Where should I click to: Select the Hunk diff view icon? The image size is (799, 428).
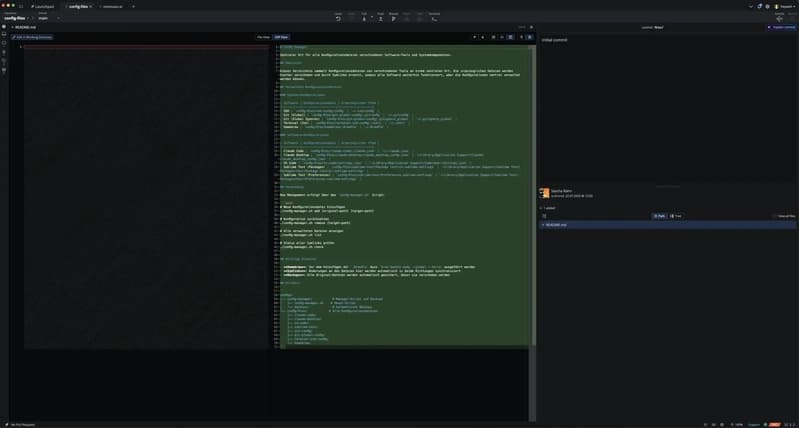tap(493, 37)
